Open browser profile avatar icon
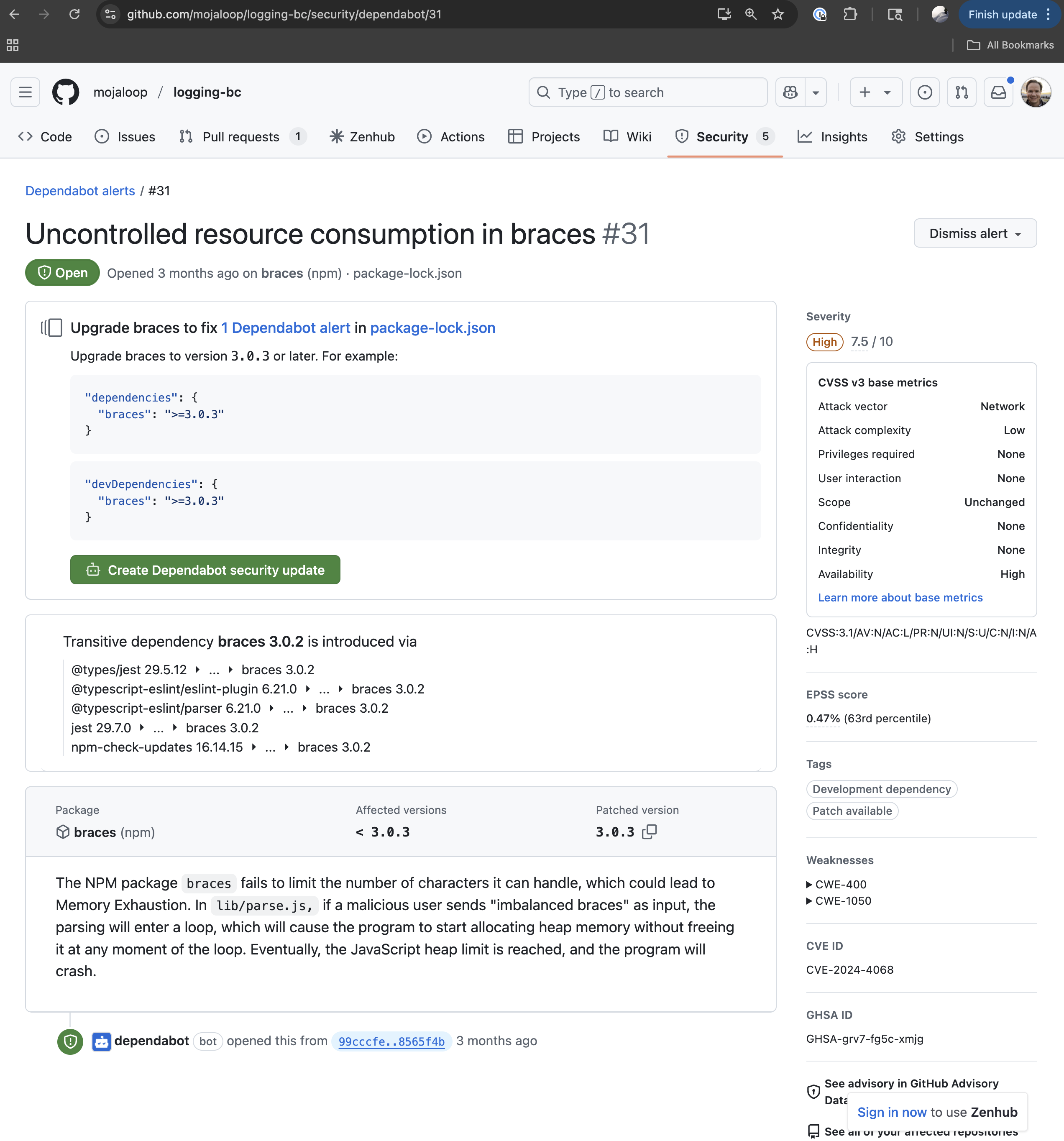The height and width of the screenshot is (1141, 1064). (939, 14)
